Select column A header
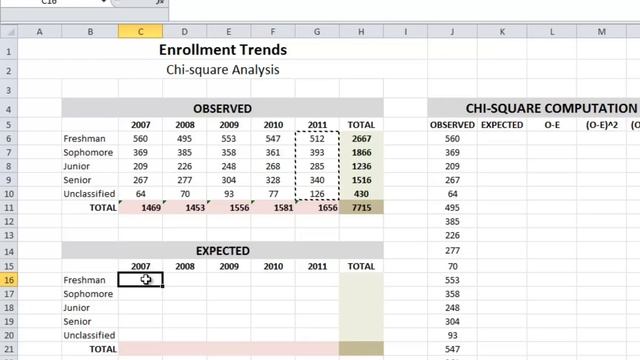The width and height of the screenshot is (640, 360). click(x=40, y=31)
